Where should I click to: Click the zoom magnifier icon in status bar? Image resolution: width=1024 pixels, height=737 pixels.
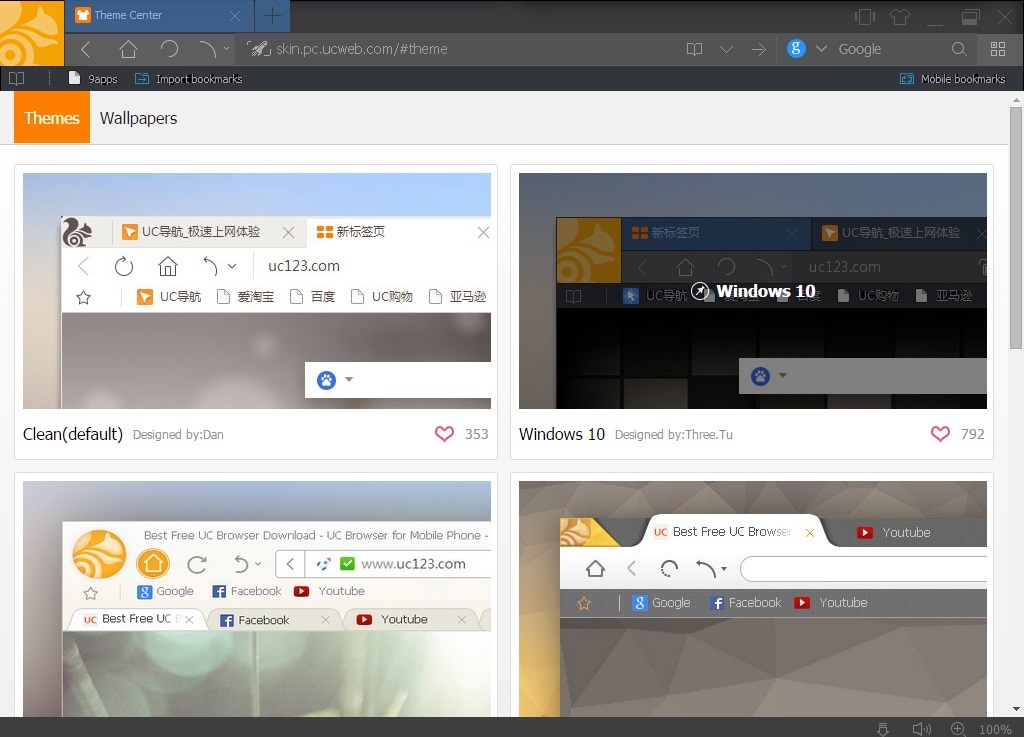pos(958,729)
